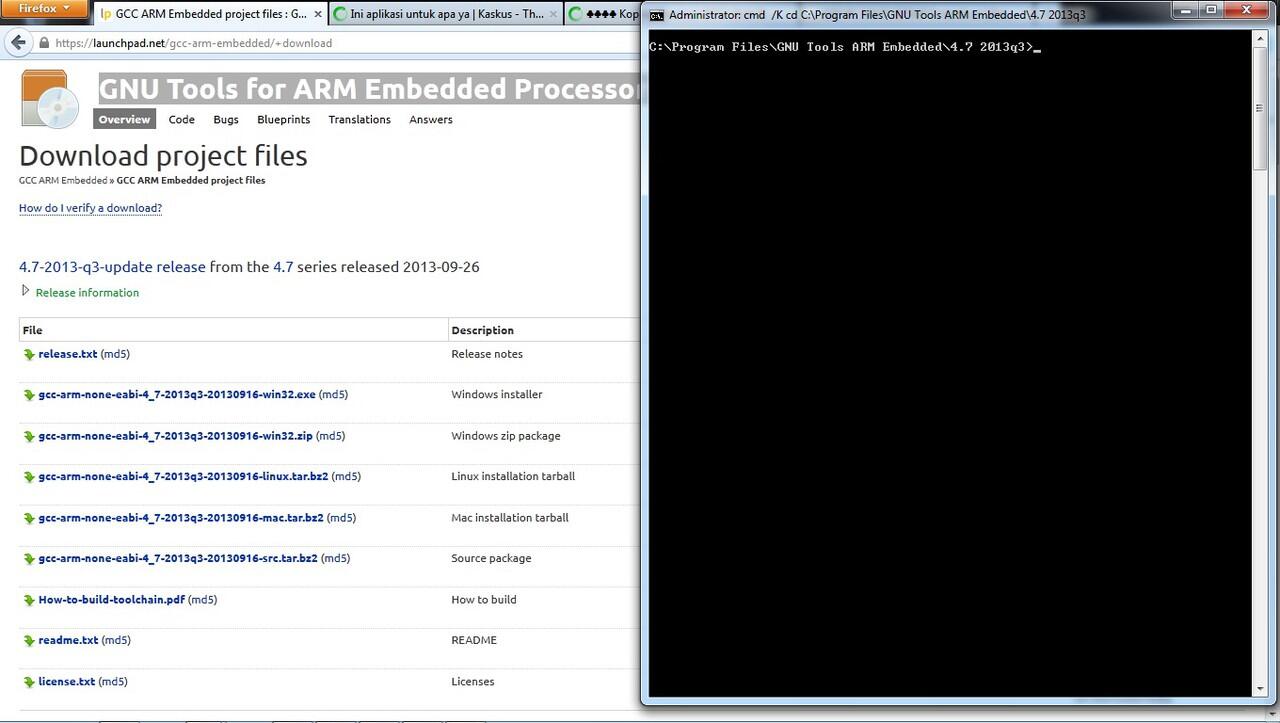The height and width of the screenshot is (723, 1280).
Task: Click the Firefox menu button
Action: 45,8
